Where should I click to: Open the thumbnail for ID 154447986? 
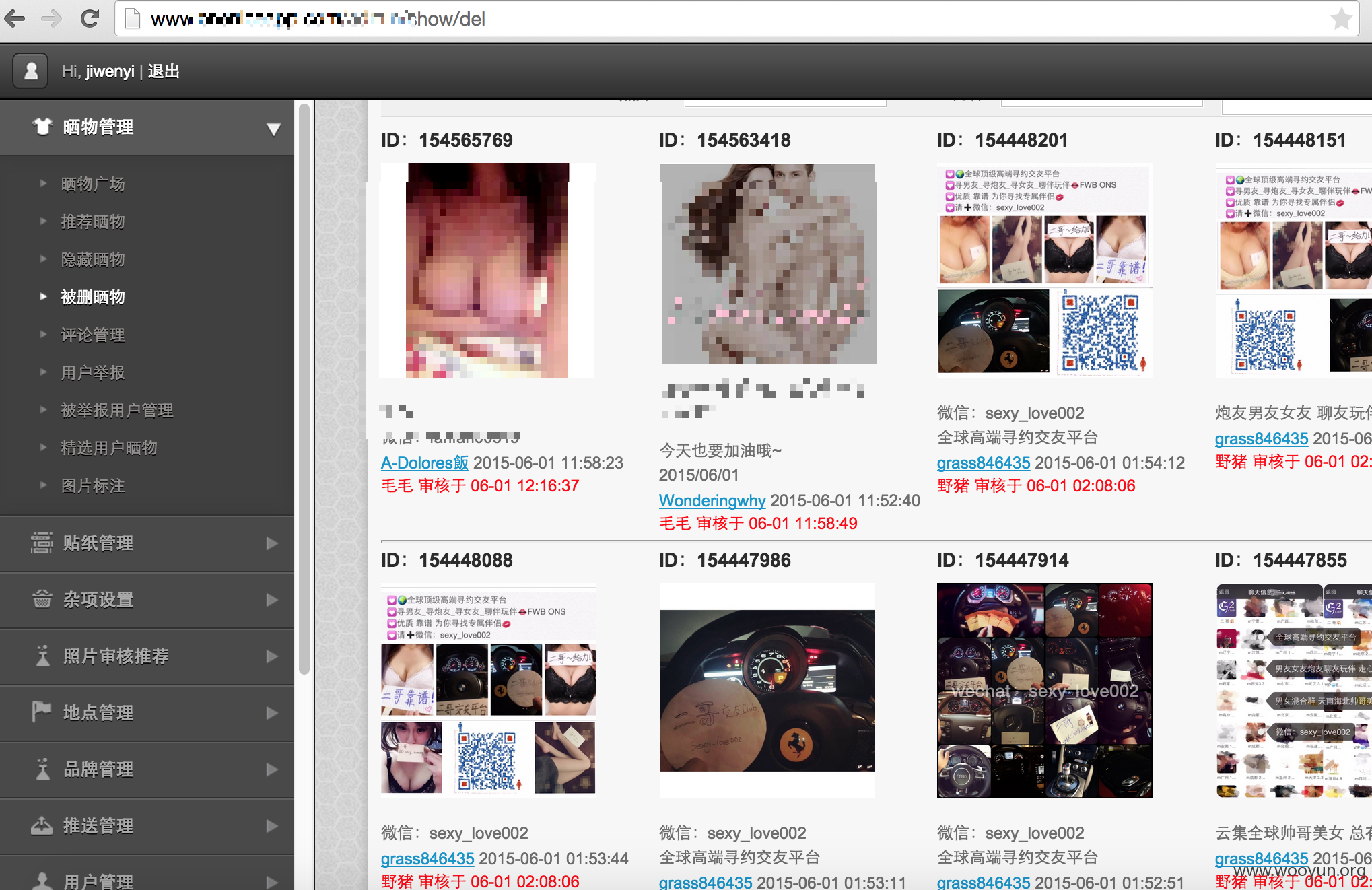pyautogui.click(x=767, y=691)
